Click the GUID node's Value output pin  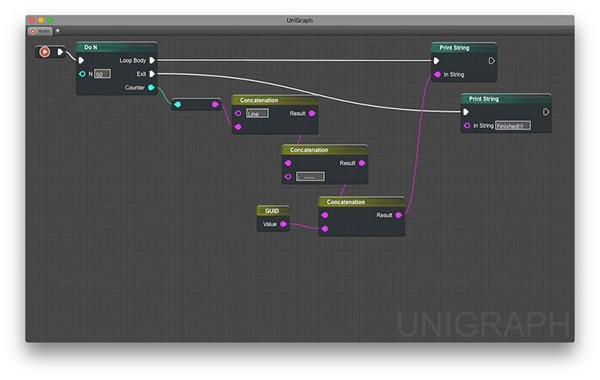[x=284, y=224]
